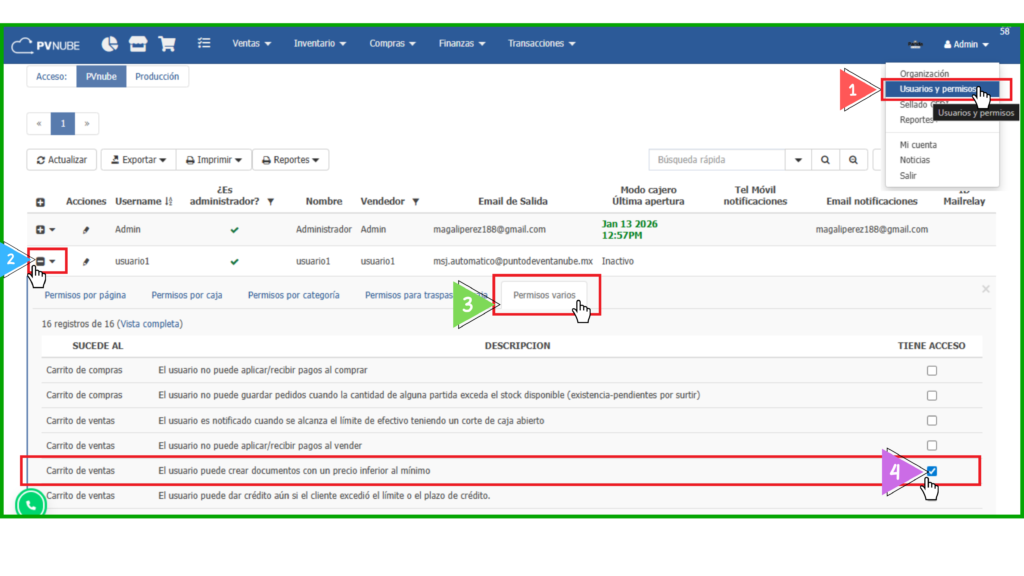Click the edit pencil for usuario1
The width and height of the screenshot is (1024, 576).
pyautogui.click(x=86, y=262)
